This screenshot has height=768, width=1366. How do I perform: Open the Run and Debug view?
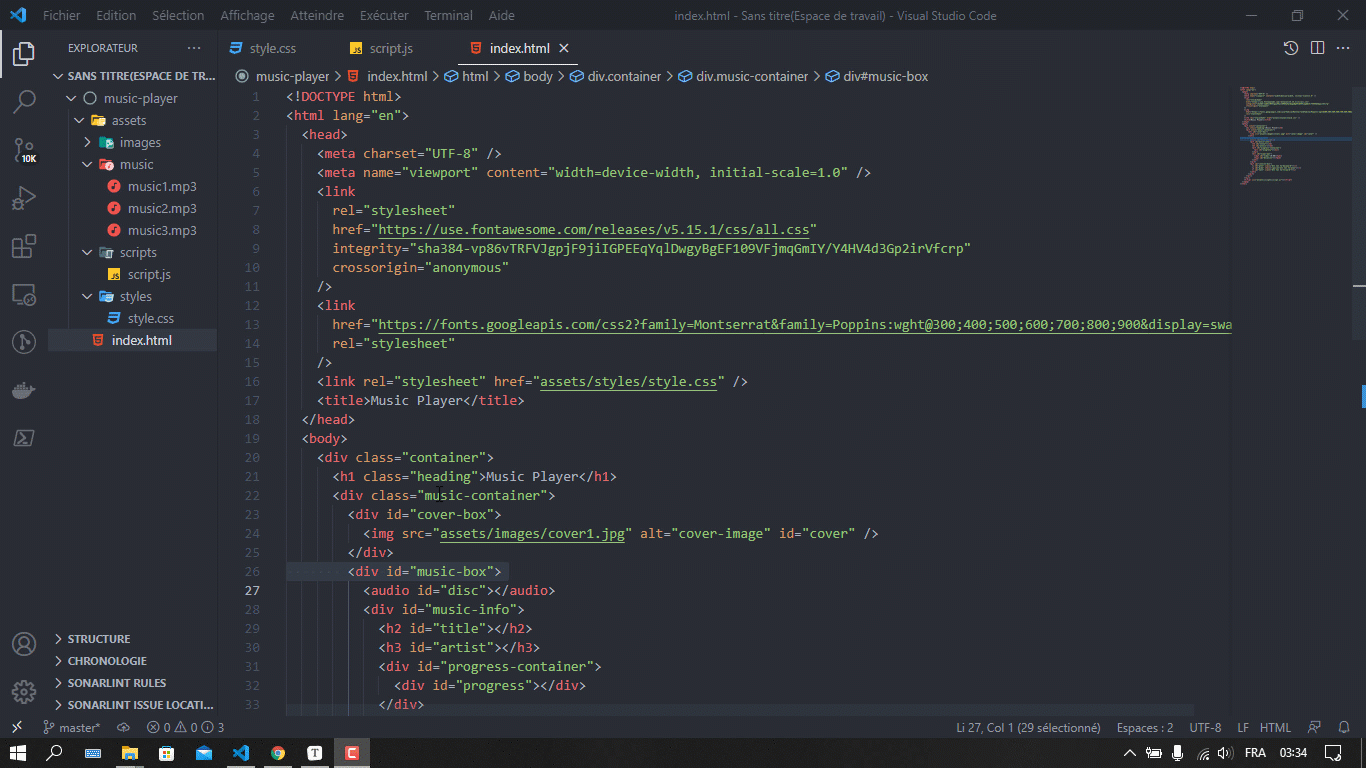coord(24,197)
